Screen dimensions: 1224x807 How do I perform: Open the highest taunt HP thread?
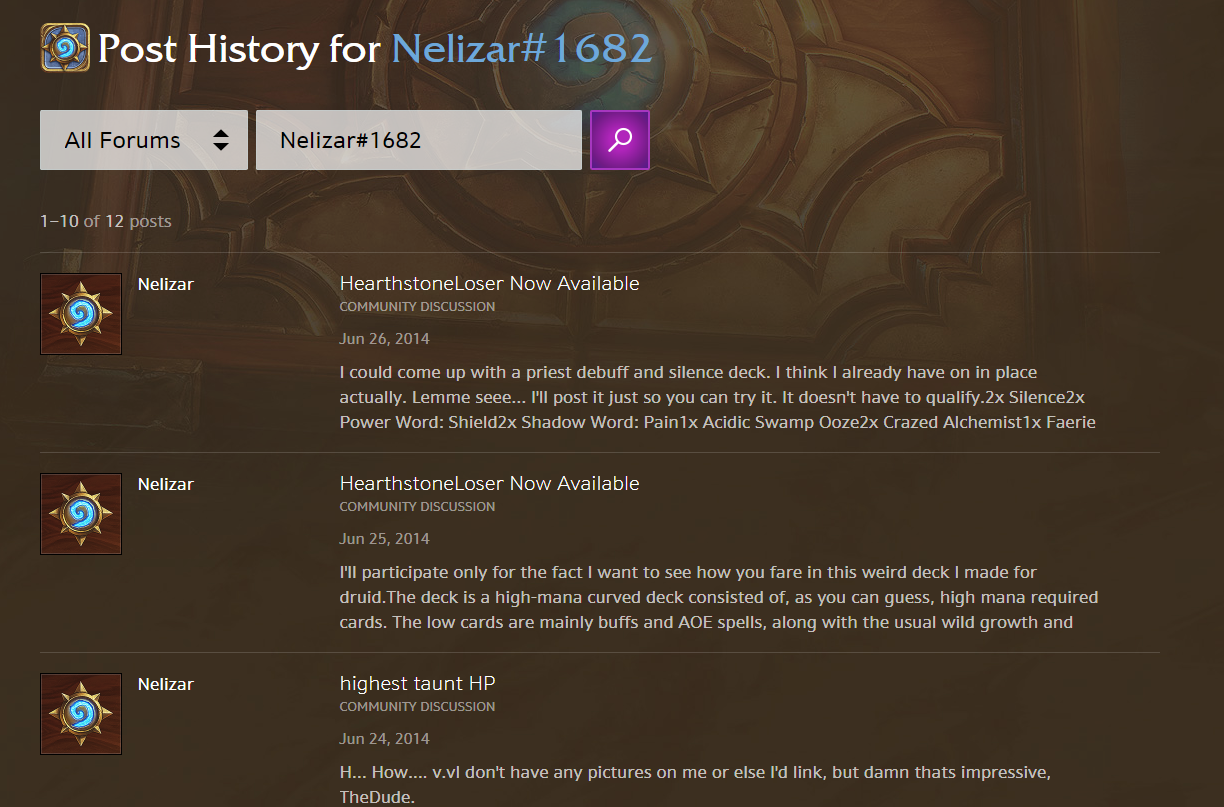[x=417, y=684]
